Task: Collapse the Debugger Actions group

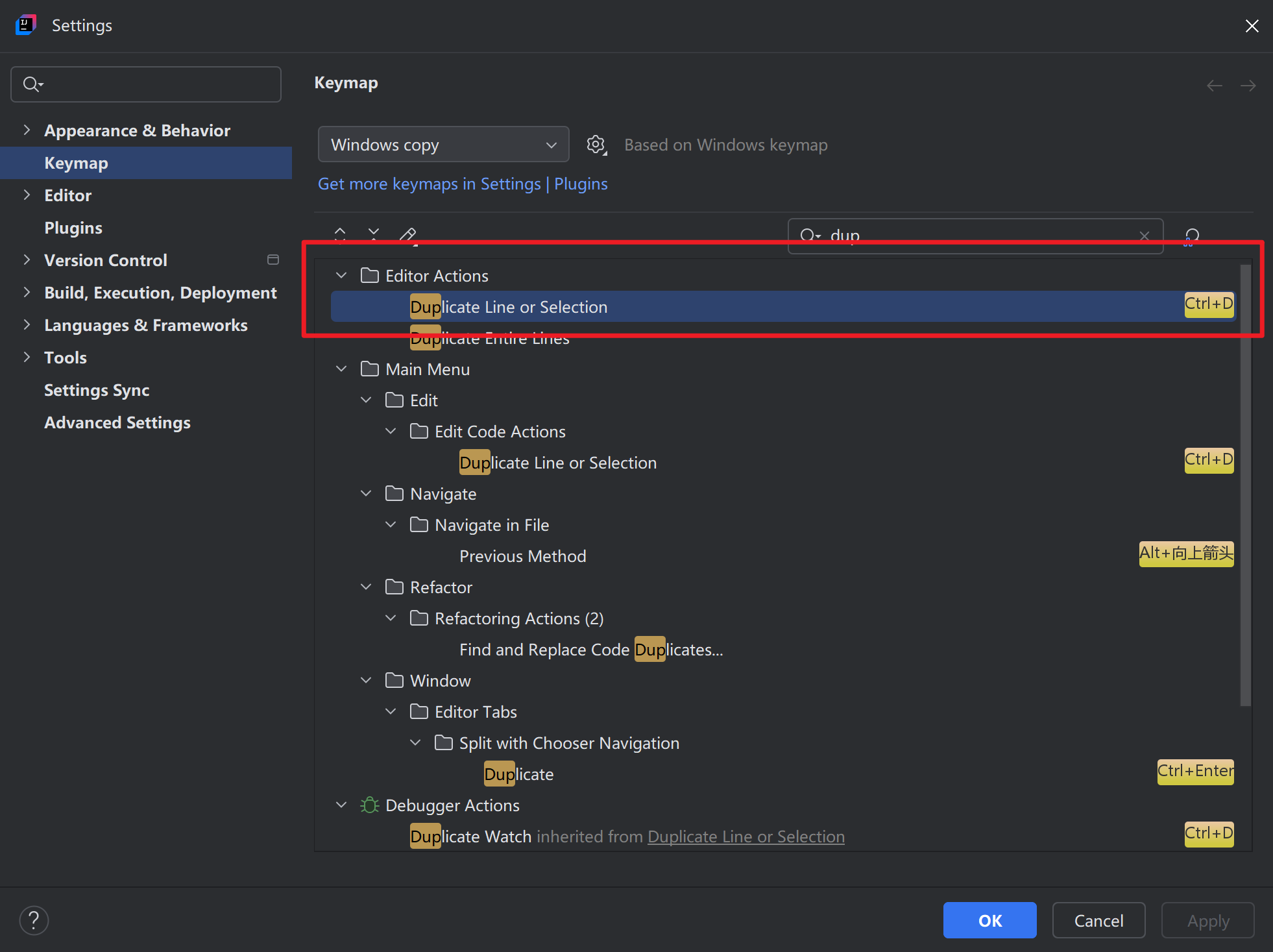Action: tap(341, 805)
